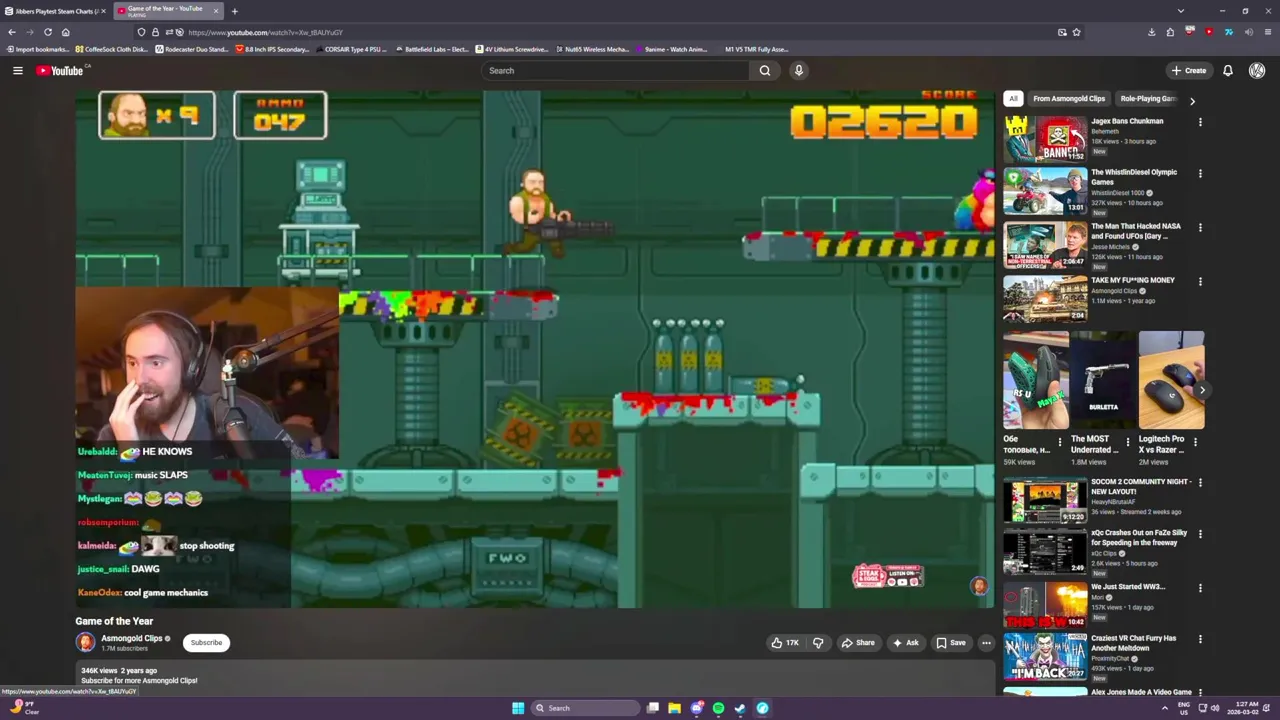This screenshot has height=720, width=1280.
Task: Click the Ask button
Action: point(906,643)
